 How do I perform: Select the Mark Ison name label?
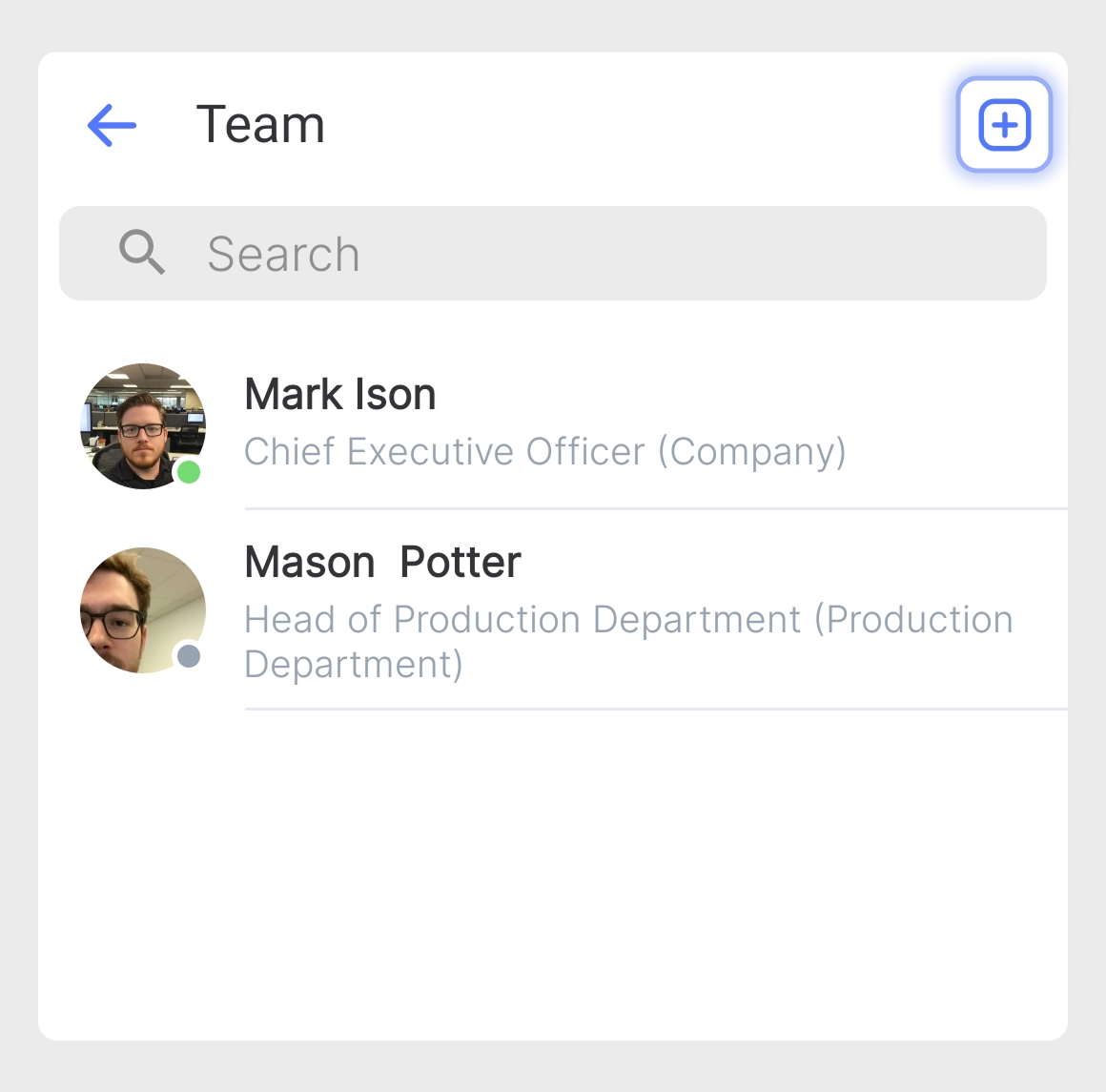(x=339, y=395)
